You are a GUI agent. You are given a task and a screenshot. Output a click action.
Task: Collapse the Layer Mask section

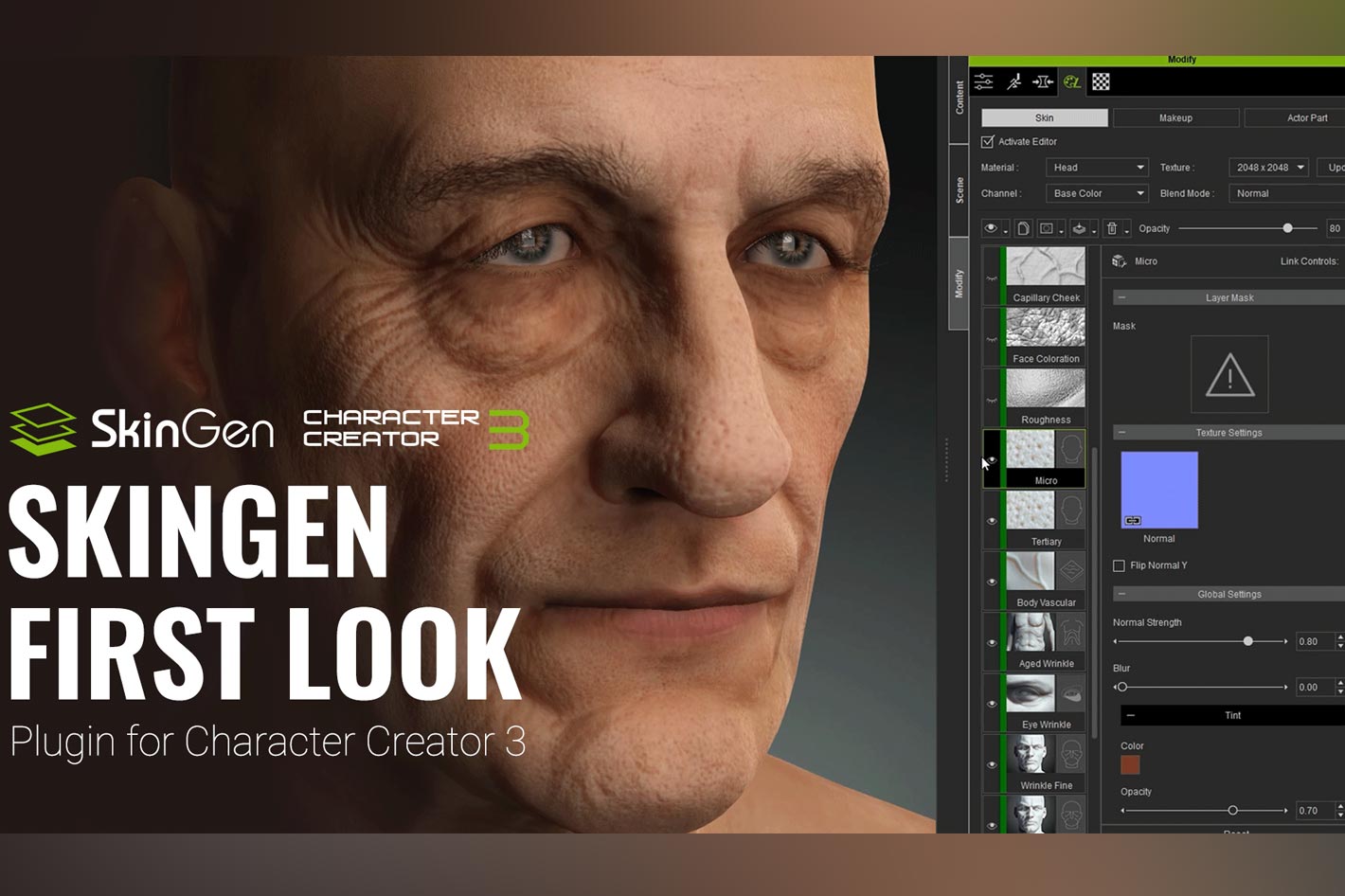tap(1121, 297)
